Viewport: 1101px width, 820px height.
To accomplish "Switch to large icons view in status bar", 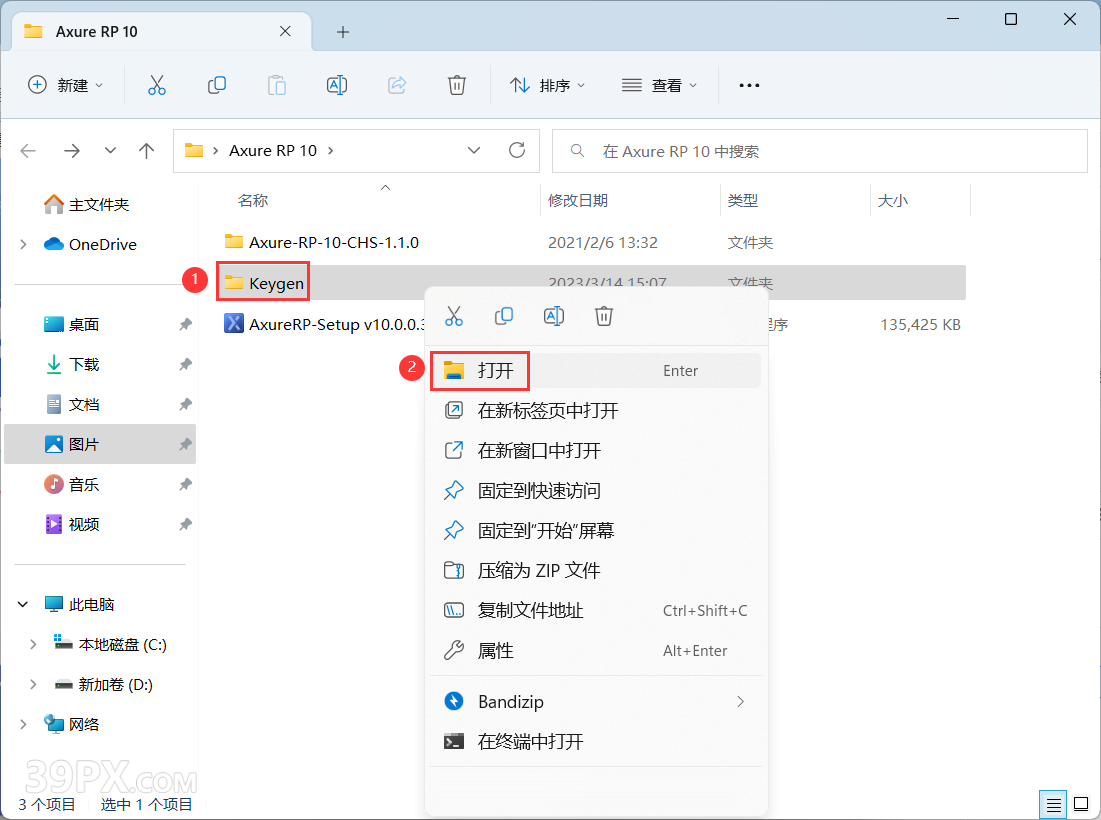I will tap(1081, 805).
